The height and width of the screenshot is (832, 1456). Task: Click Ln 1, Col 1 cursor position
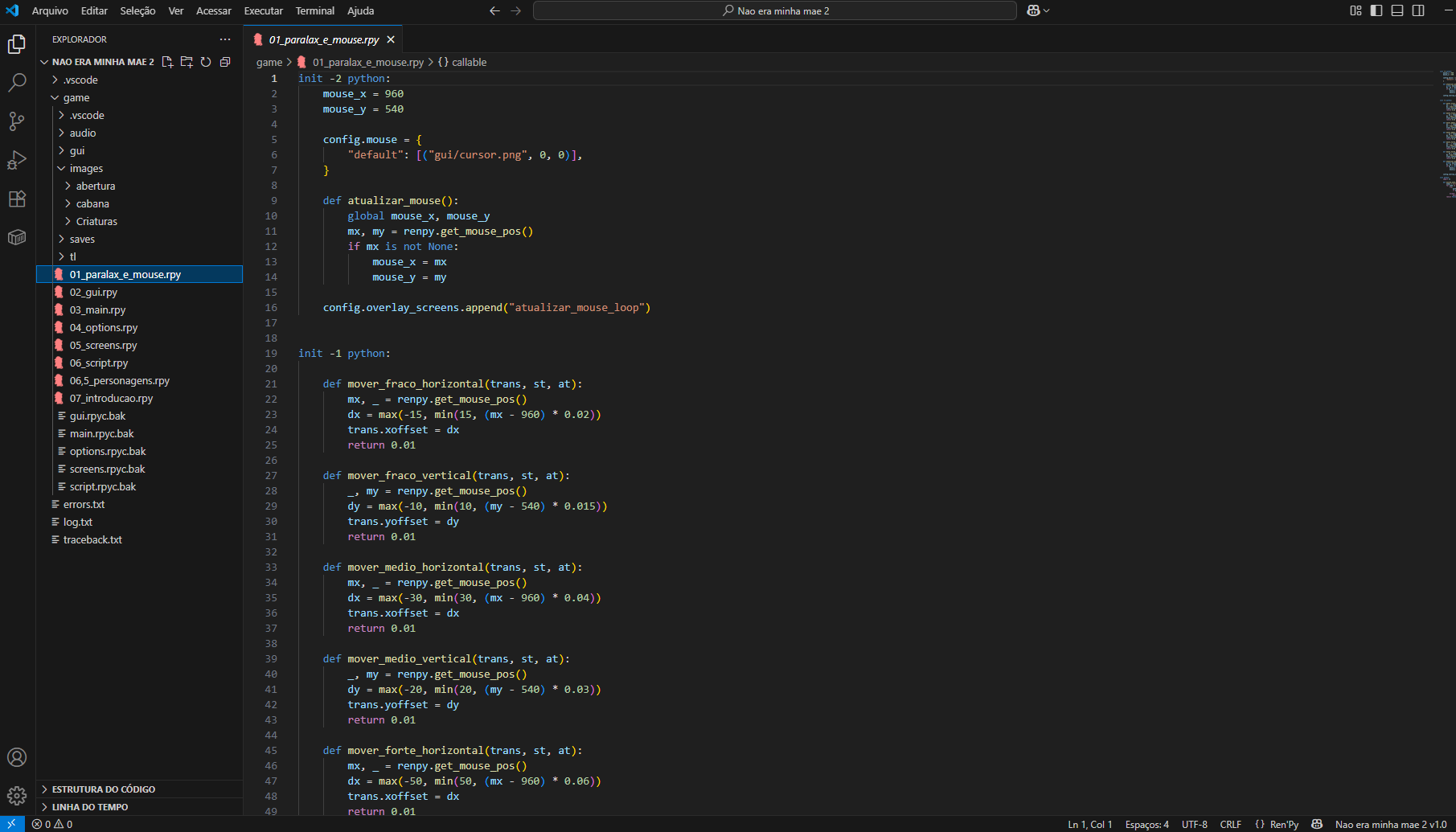click(1089, 824)
